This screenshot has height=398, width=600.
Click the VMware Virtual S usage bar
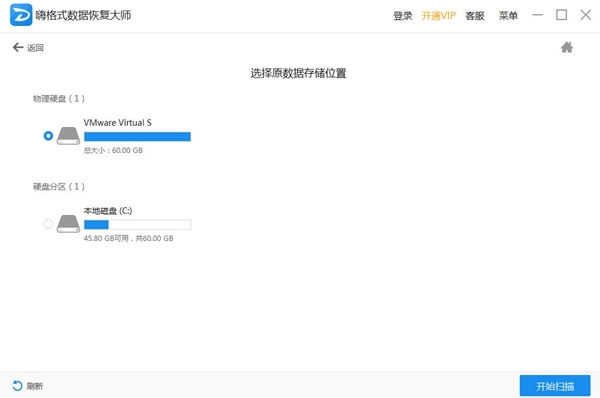point(137,137)
